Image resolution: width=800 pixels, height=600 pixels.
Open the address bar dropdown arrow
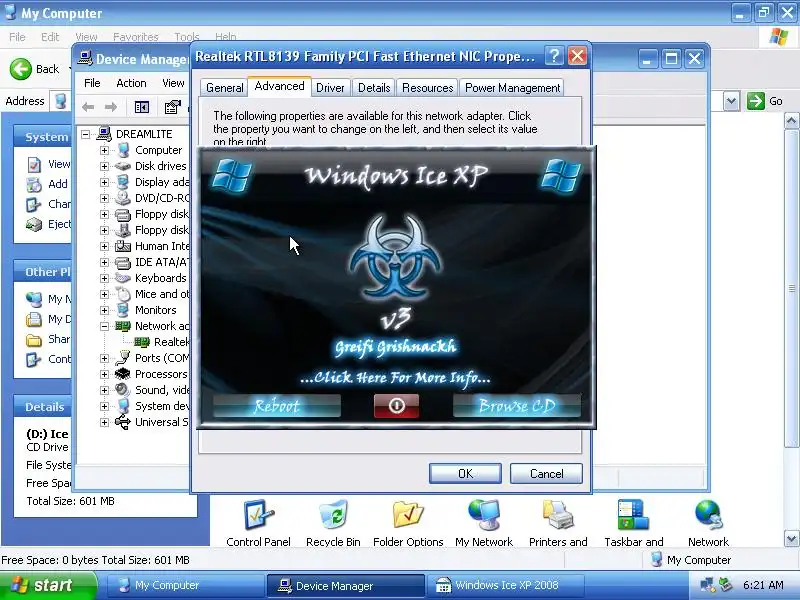731,101
